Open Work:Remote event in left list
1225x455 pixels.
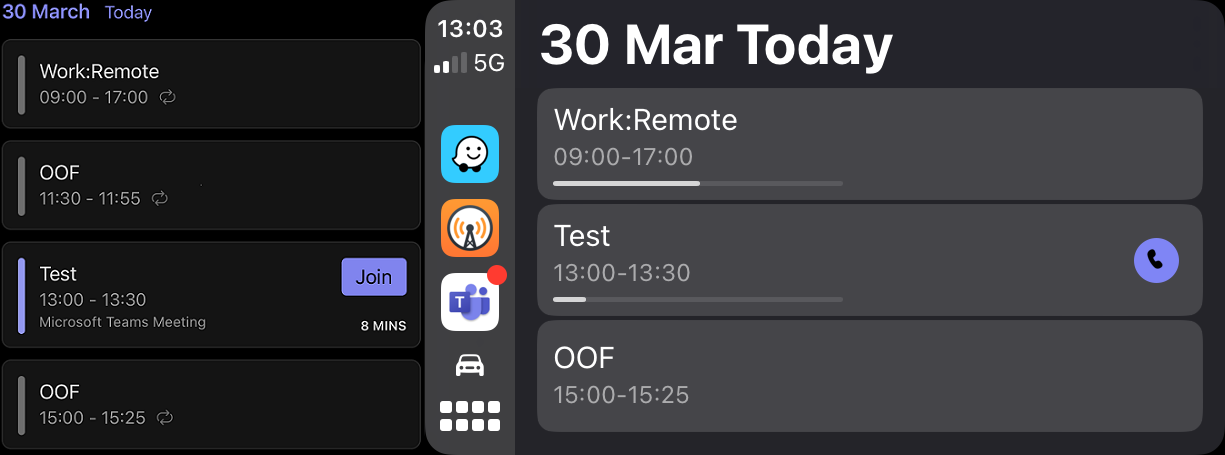(x=210, y=84)
